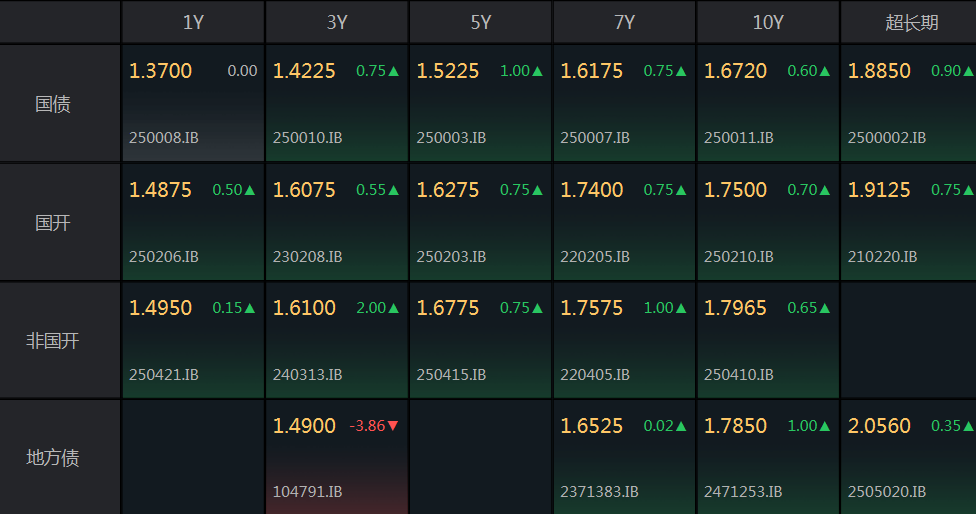Select the 超长期 column header
This screenshot has height=514, width=976.
coord(911,22)
